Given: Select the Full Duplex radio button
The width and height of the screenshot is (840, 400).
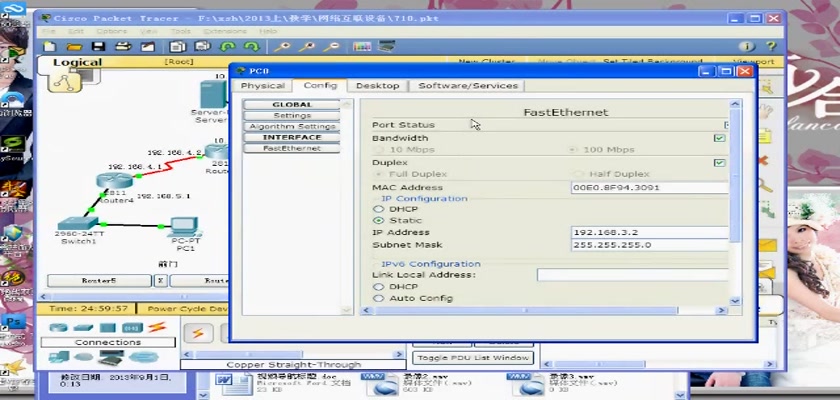Looking at the screenshot, I should (378, 174).
